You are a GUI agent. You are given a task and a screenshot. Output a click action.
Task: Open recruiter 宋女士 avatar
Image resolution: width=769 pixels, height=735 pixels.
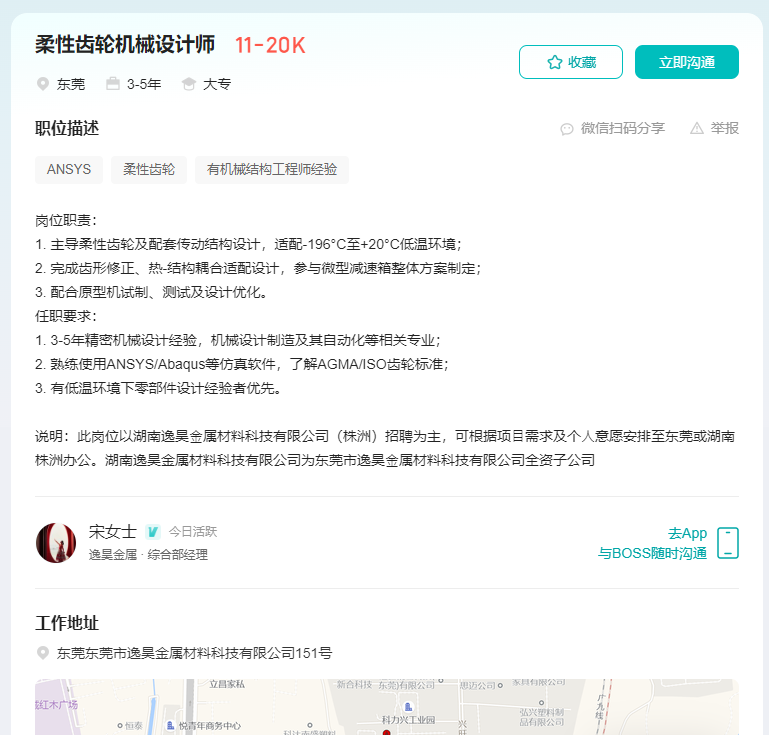tap(56, 543)
